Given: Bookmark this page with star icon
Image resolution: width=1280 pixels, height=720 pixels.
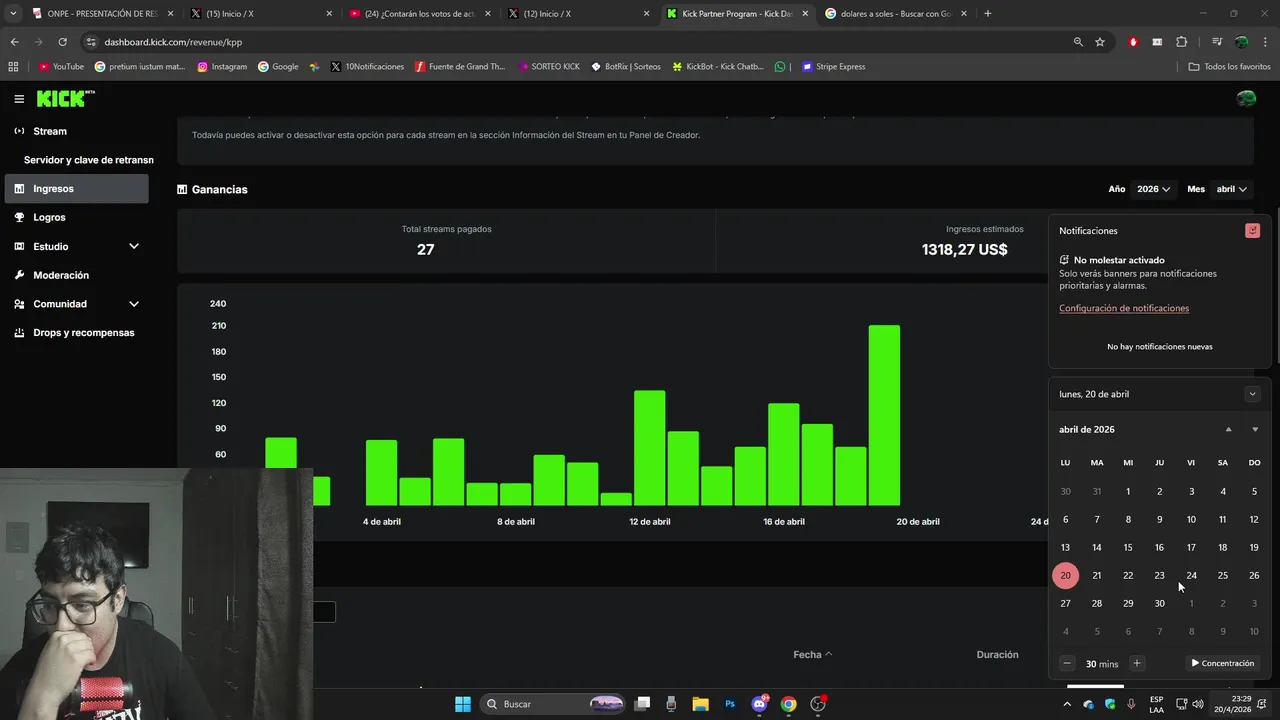Looking at the screenshot, I should click(x=1100, y=42).
